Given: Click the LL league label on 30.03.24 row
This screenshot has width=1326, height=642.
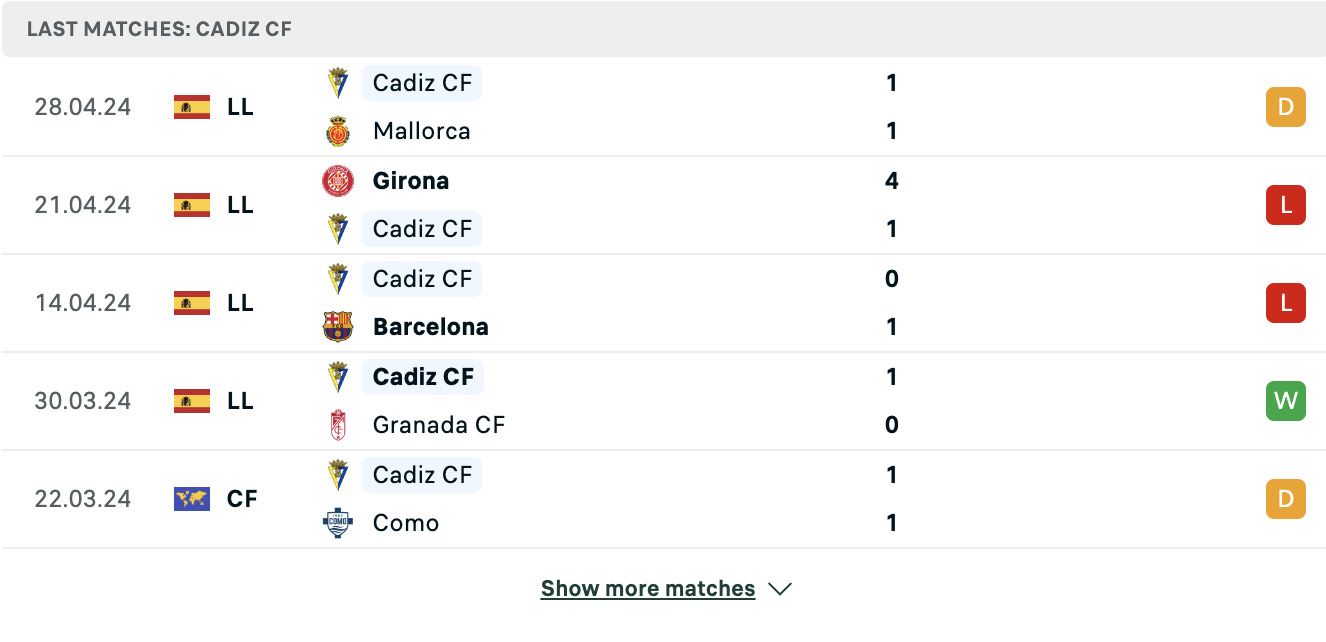Looking at the screenshot, I should (240, 401).
